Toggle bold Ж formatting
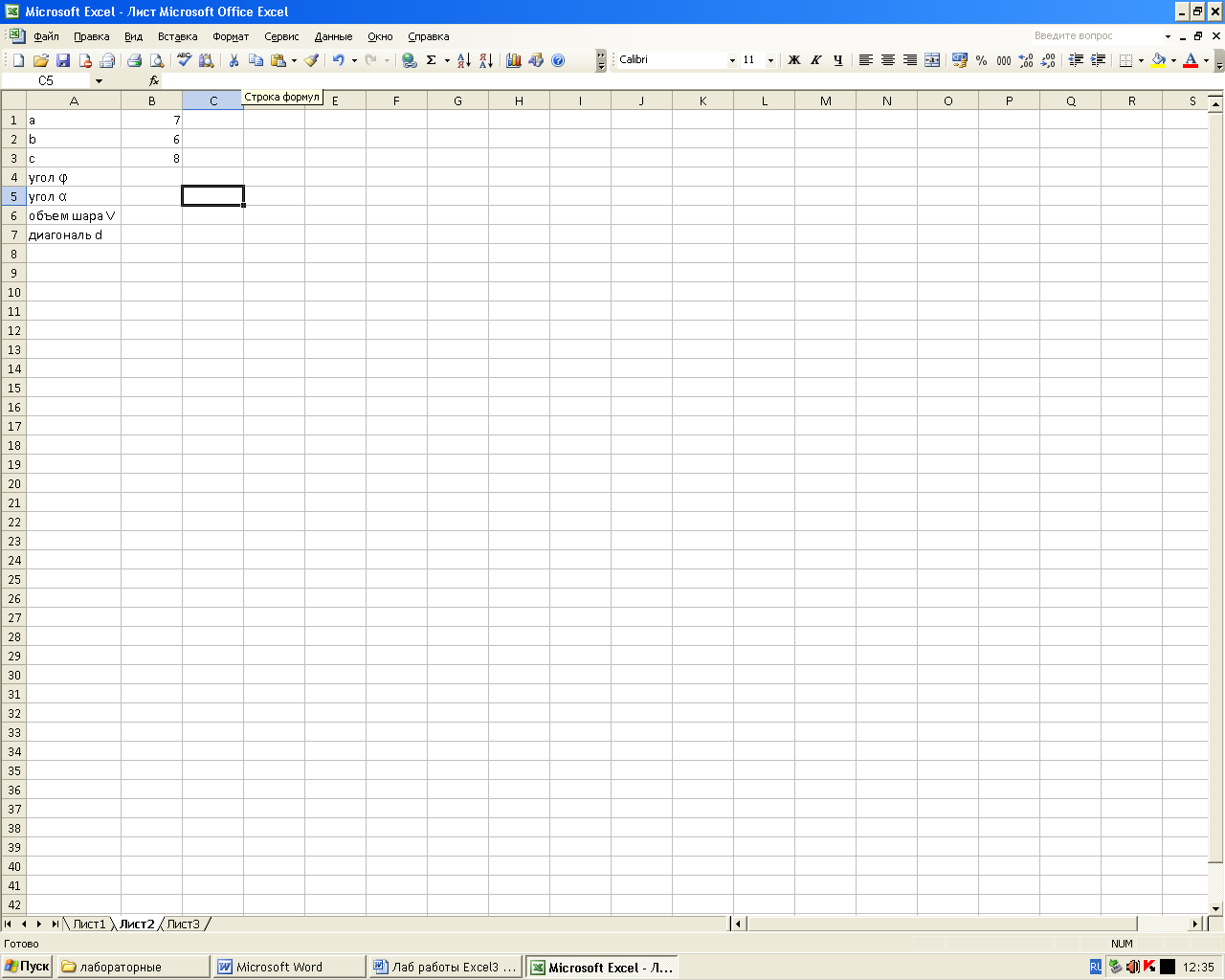This screenshot has height=980, width=1225. coord(794,60)
